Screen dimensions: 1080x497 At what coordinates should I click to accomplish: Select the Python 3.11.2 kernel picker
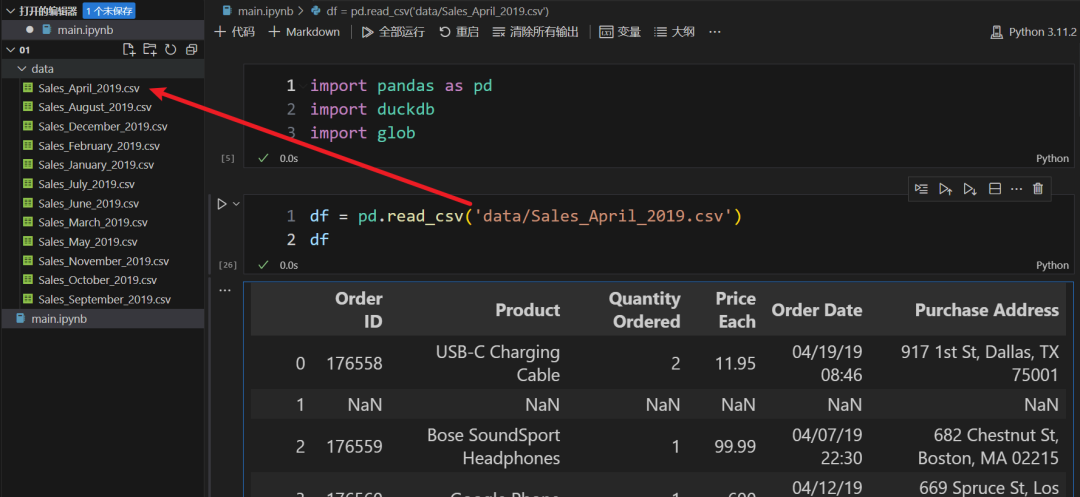tap(1032, 32)
